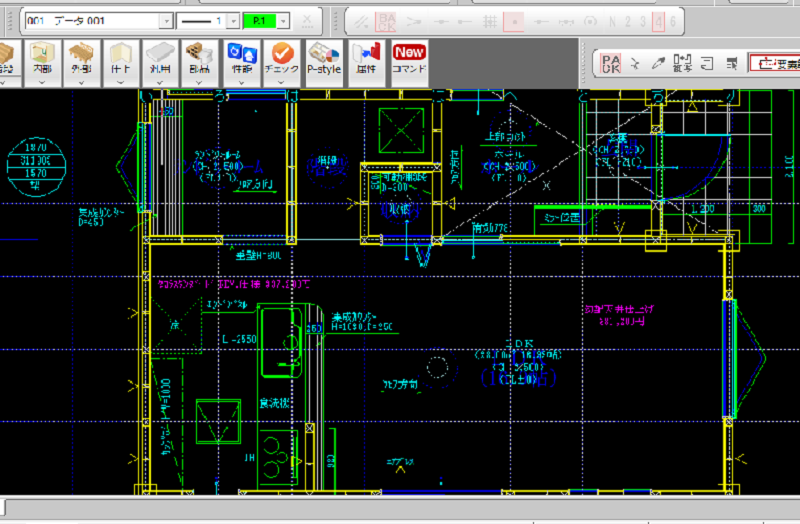The width and height of the screenshot is (800, 524).
Task: Click the parallel lines icon in snap toolbar
Action: [x=362, y=21]
